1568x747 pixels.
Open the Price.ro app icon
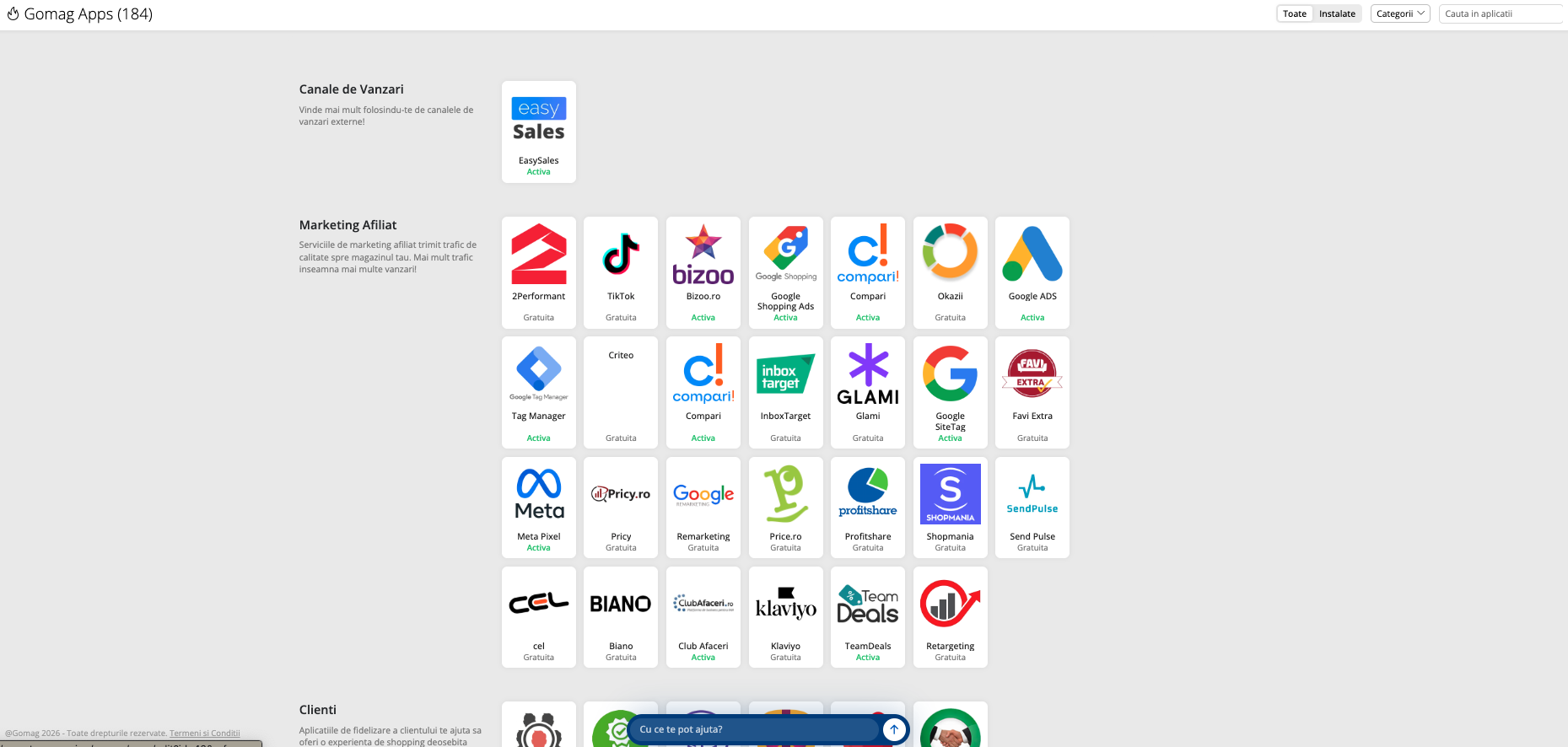pyautogui.click(x=785, y=494)
